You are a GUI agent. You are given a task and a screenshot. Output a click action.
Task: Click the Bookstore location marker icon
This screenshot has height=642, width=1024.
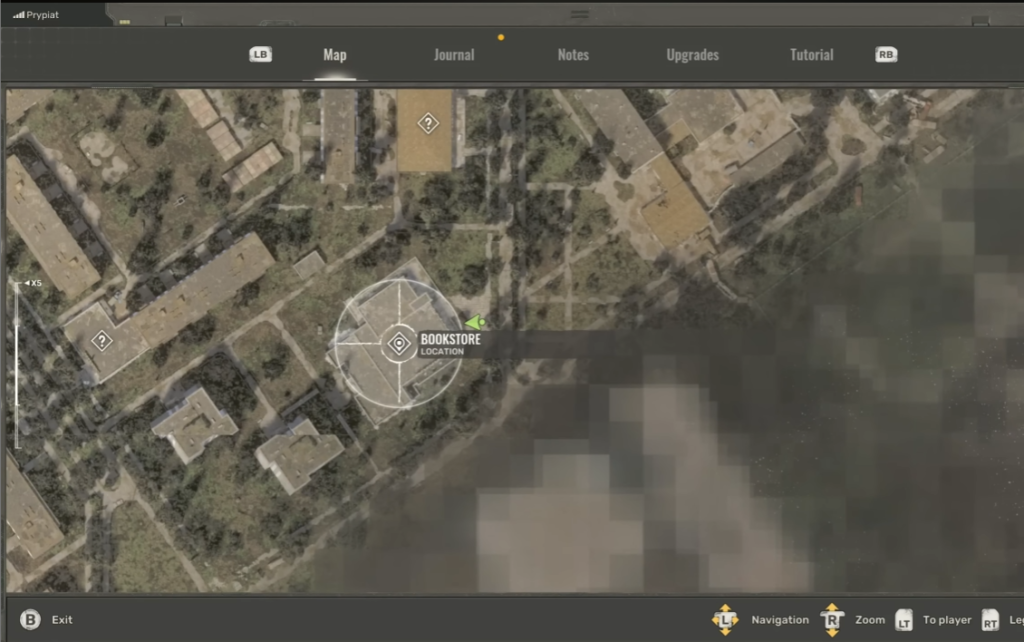398,344
